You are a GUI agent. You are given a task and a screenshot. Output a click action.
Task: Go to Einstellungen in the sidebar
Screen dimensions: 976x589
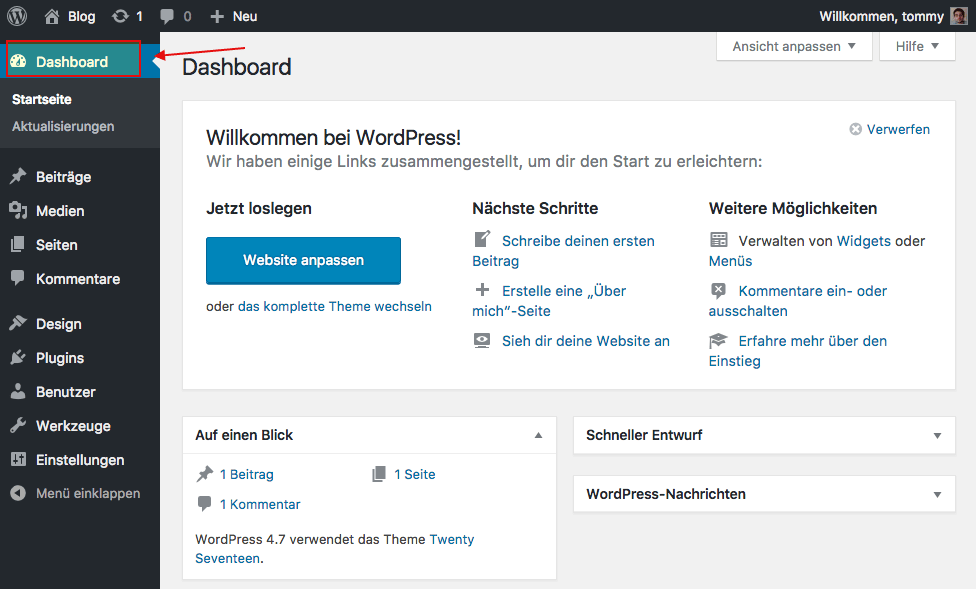pos(80,460)
